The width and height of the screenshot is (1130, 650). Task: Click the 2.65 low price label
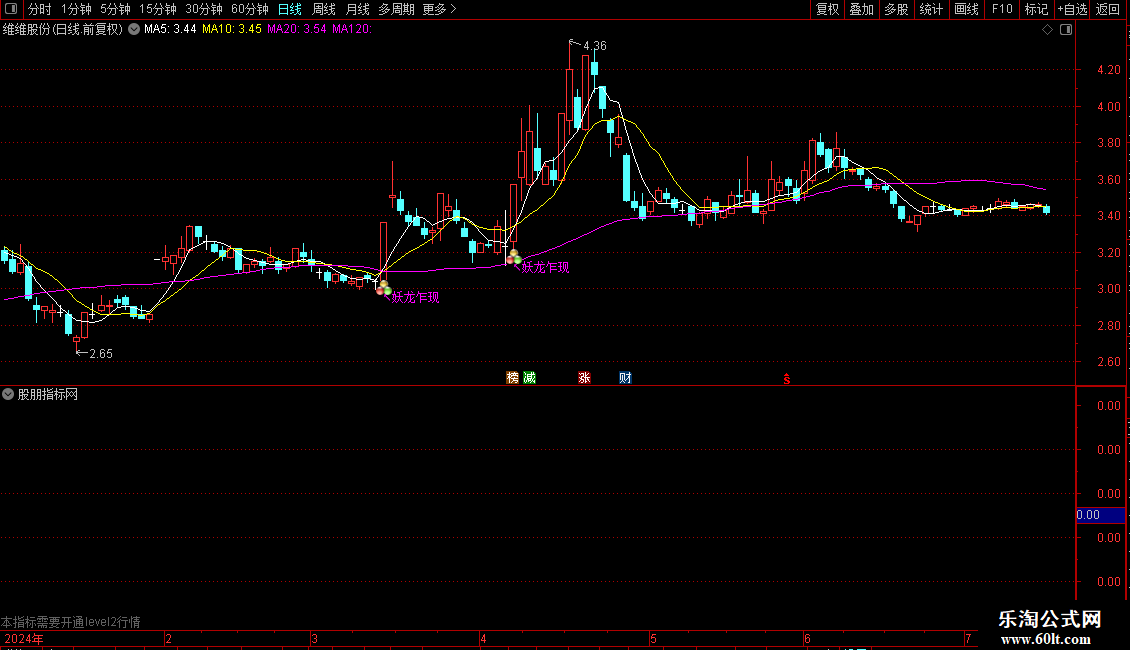click(x=101, y=354)
